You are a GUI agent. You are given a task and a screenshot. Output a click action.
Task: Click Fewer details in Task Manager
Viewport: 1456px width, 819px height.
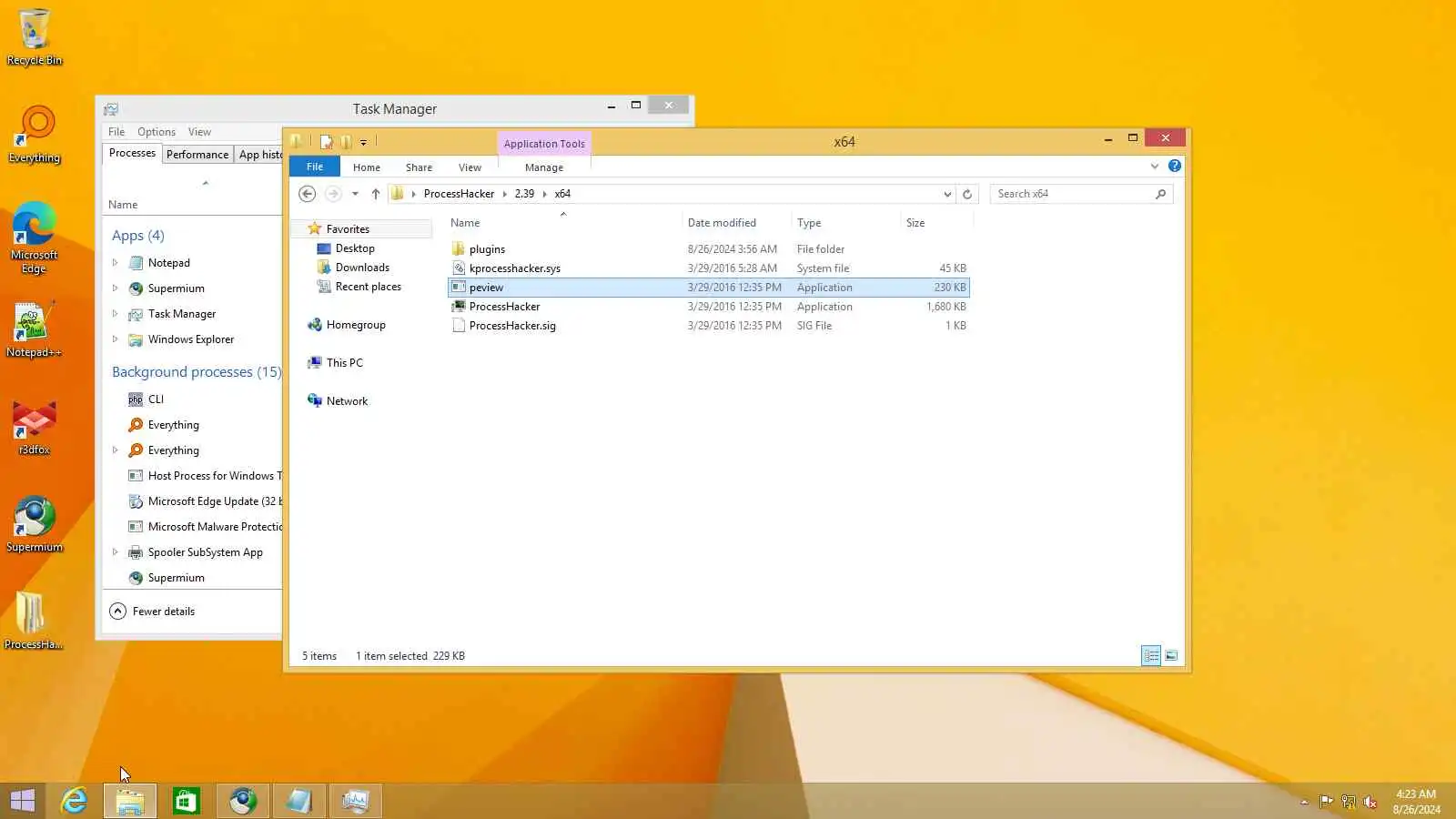153,612
